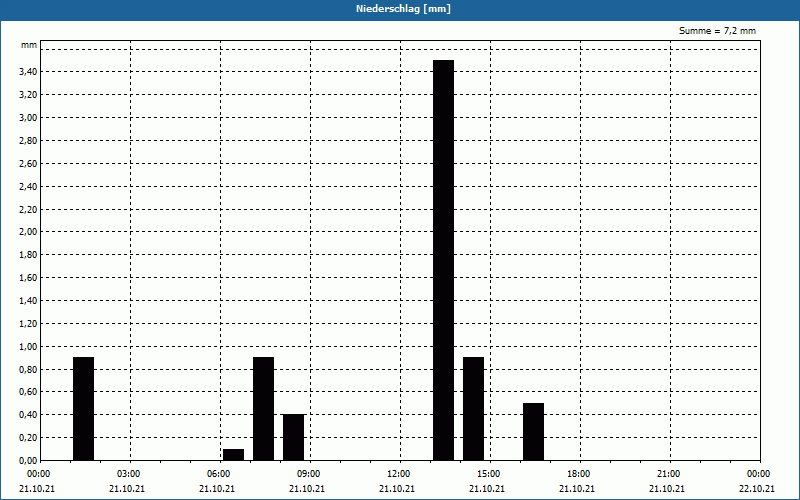Select the 1,40 y-axis value

click(28, 301)
